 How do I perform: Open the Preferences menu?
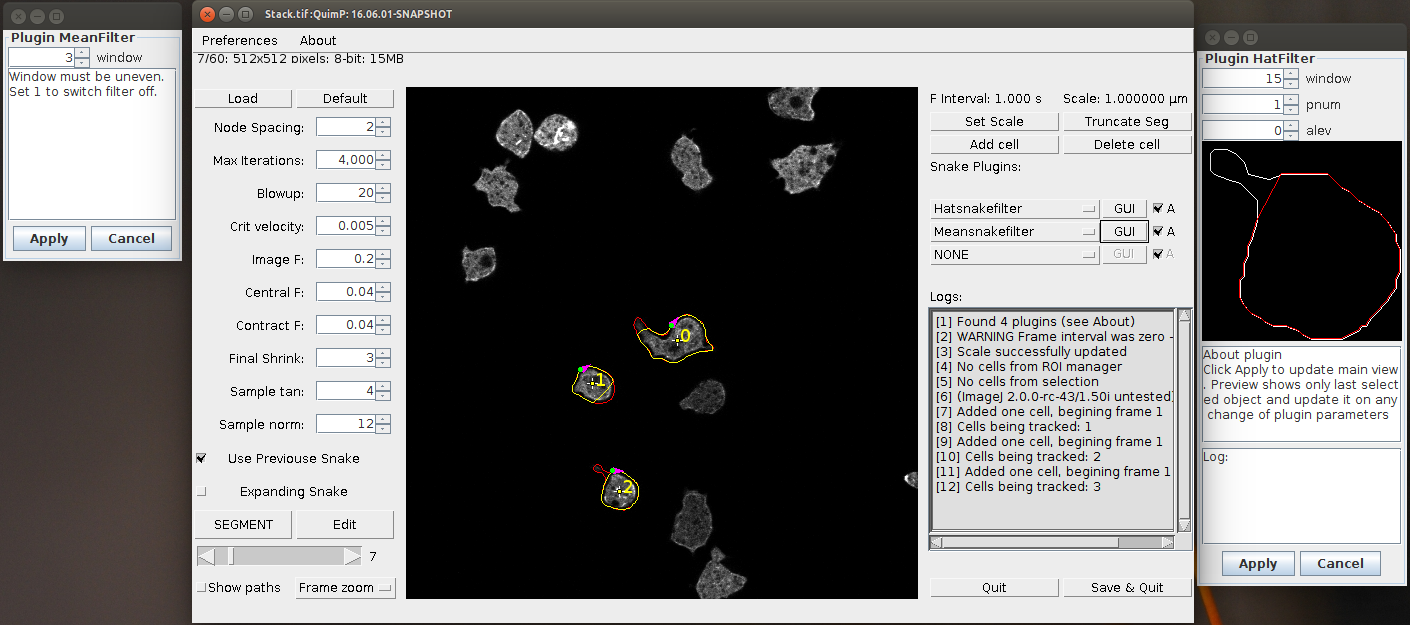[239, 41]
